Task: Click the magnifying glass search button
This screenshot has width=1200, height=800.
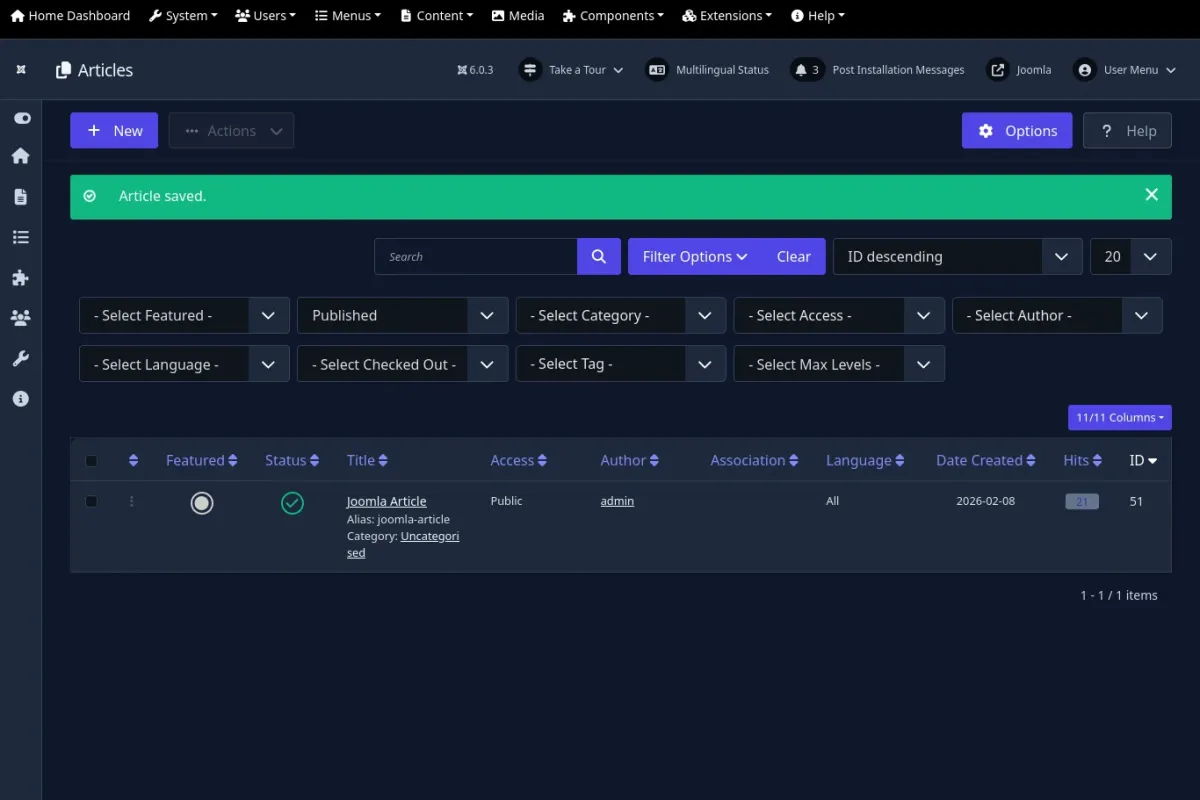Action: tap(598, 257)
